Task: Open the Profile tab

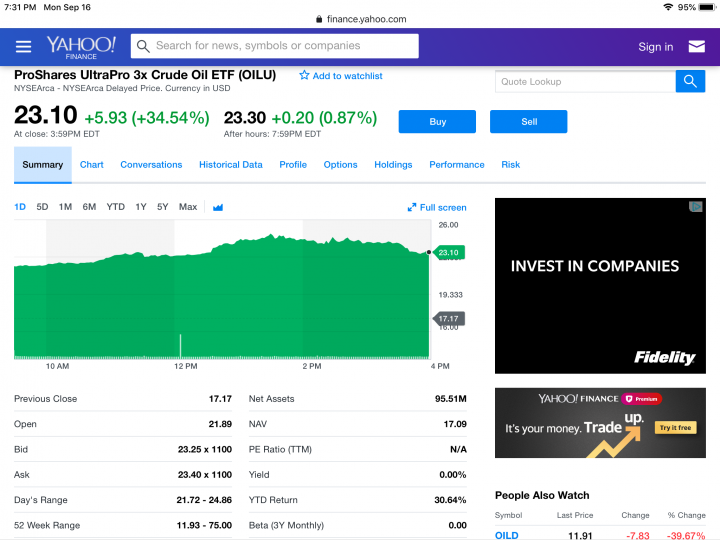Action: click(x=293, y=165)
